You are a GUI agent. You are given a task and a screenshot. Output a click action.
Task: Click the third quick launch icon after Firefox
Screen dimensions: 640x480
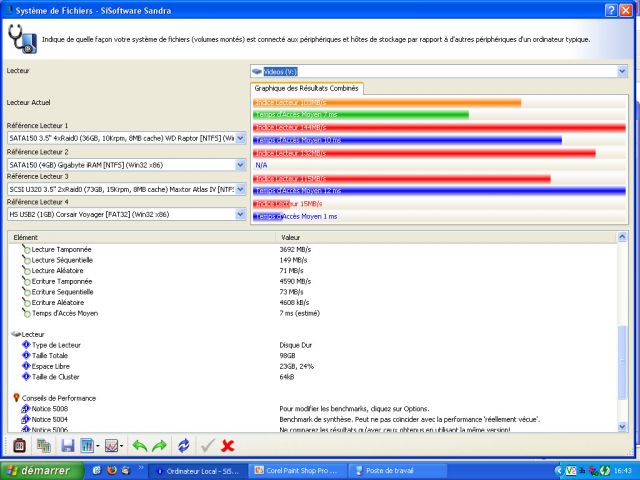click(126, 471)
